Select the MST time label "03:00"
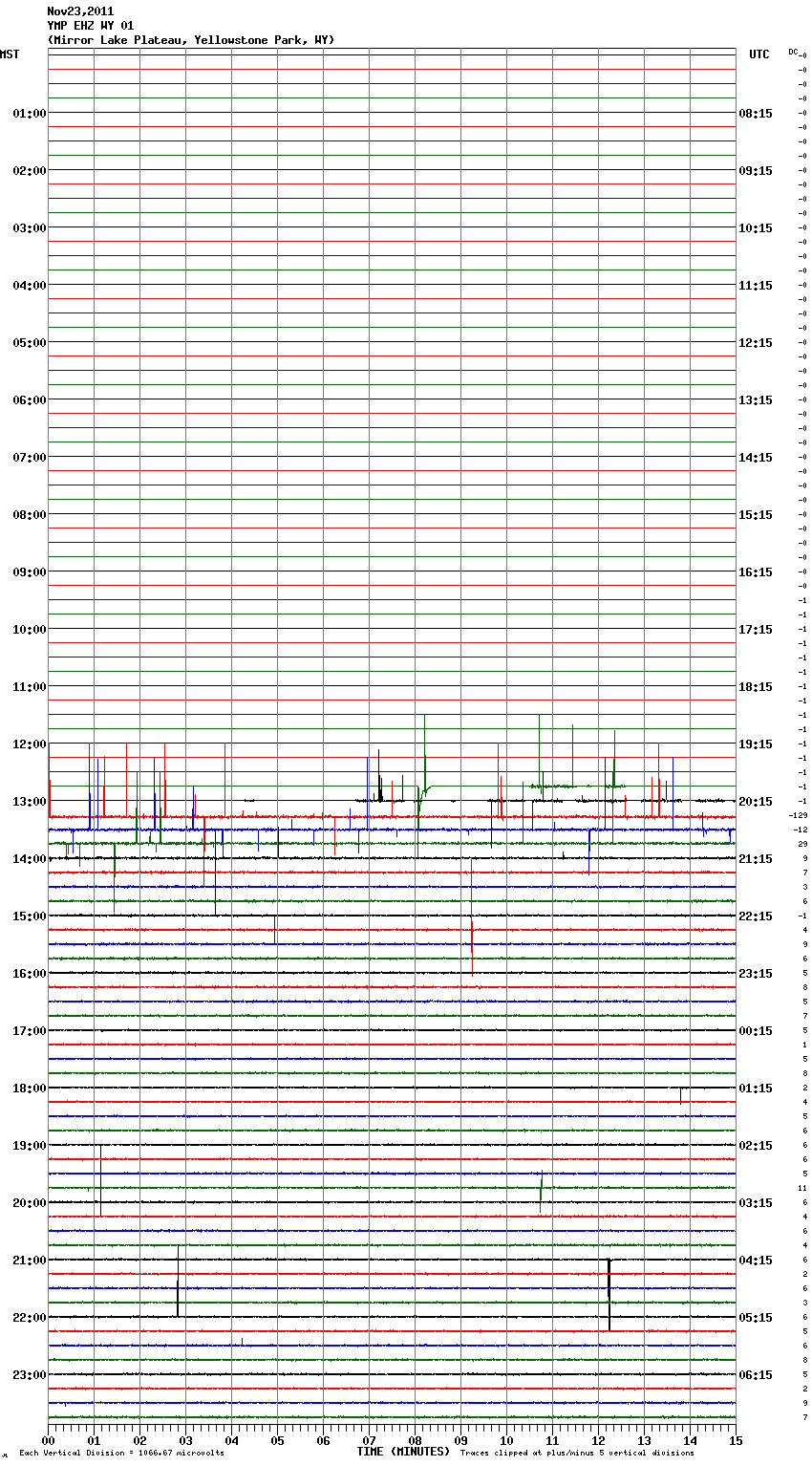 click(30, 228)
